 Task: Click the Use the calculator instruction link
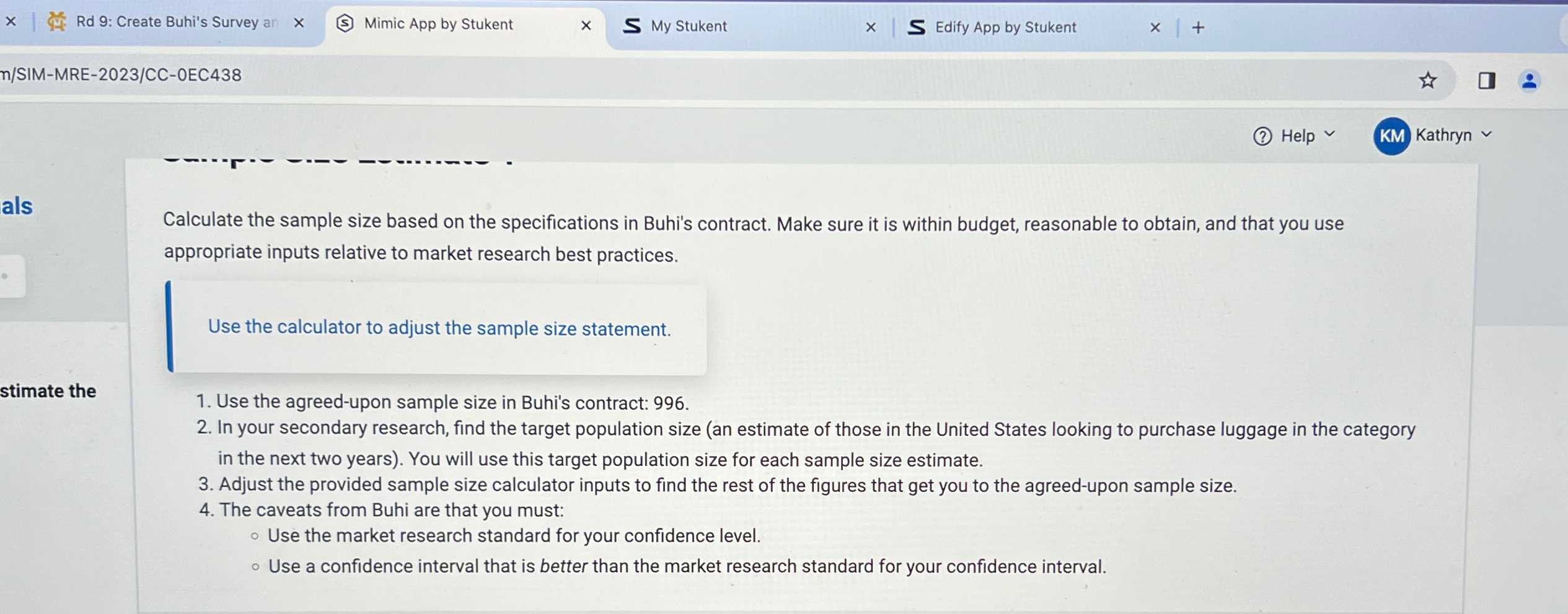click(x=439, y=328)
